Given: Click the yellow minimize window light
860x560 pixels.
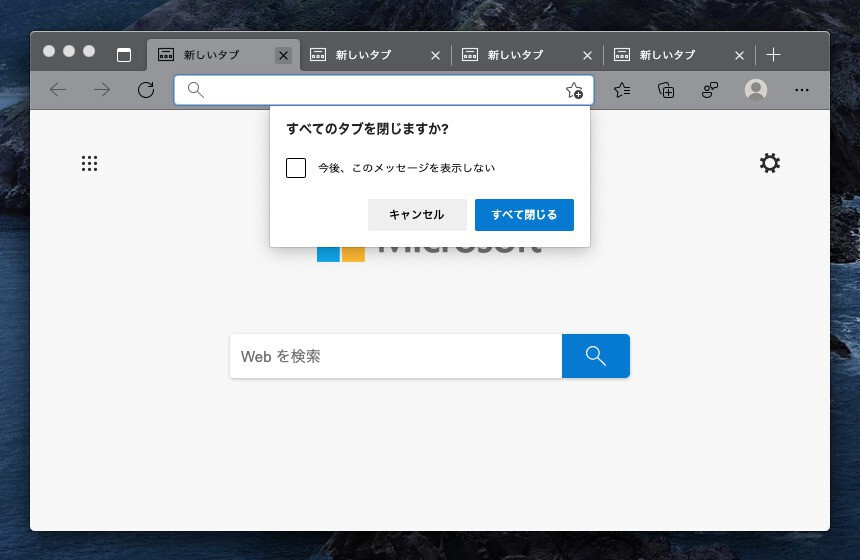Looking at the screenshot, I should tap(69, 51).
